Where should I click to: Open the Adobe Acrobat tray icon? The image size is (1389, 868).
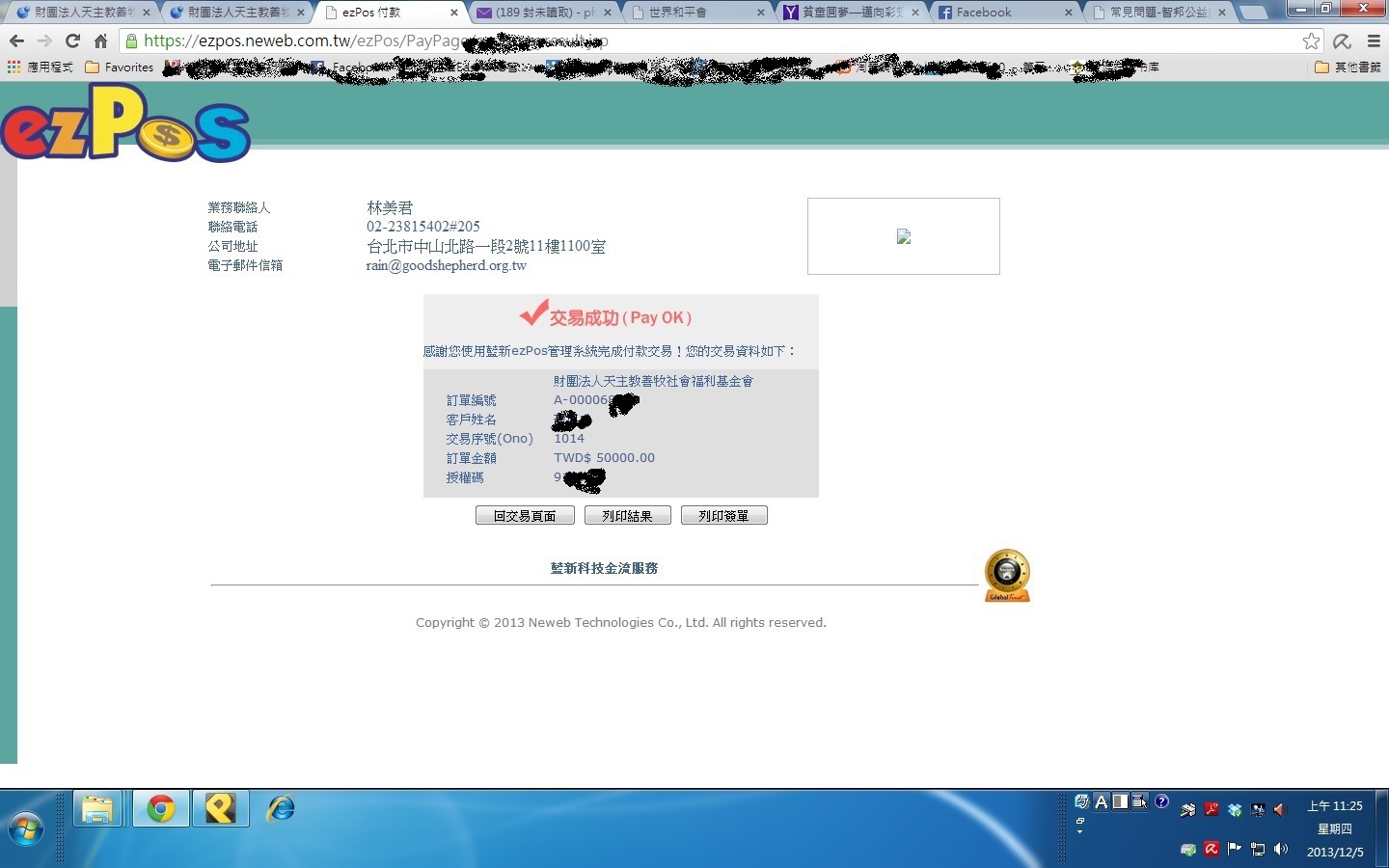click(x=1212, y=810)
